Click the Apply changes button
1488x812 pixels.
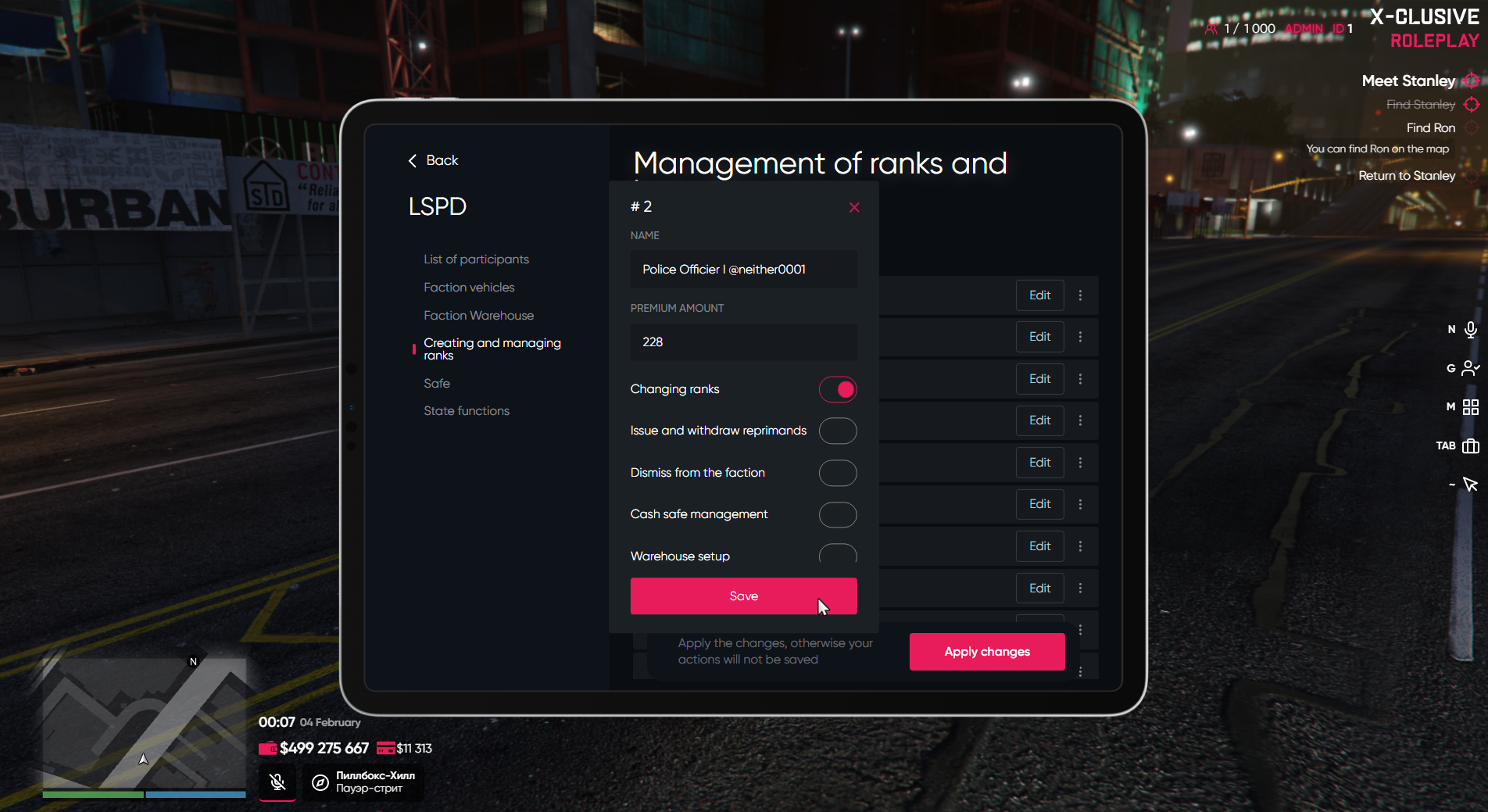[x=987, y=652]
